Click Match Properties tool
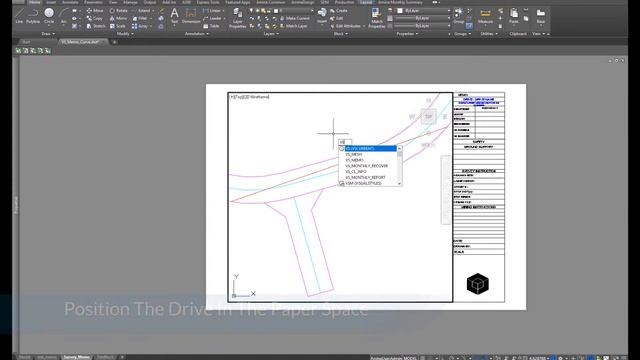 (x=376, y=18)
